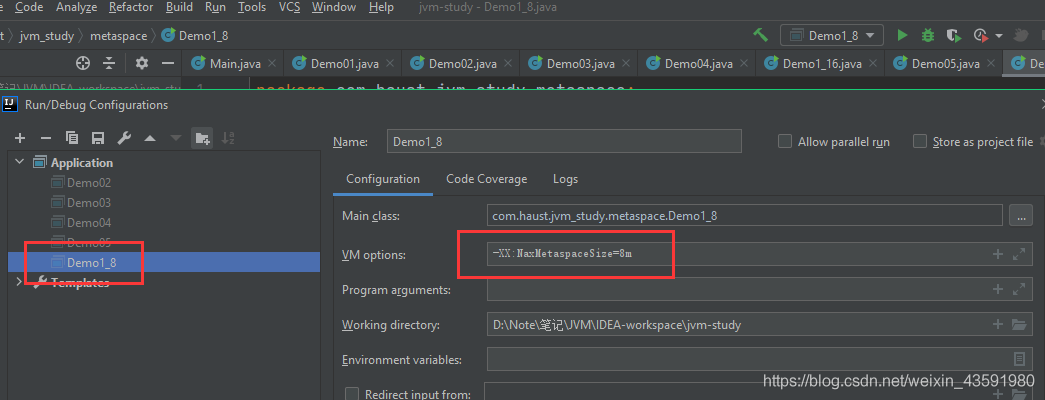Collapse the Application tree node
The image size is (1045, 400).
click(x=19, y=162)
